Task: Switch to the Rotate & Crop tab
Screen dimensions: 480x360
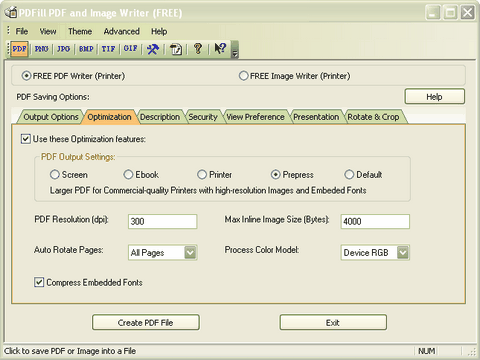Action: [x=373, y=117]
